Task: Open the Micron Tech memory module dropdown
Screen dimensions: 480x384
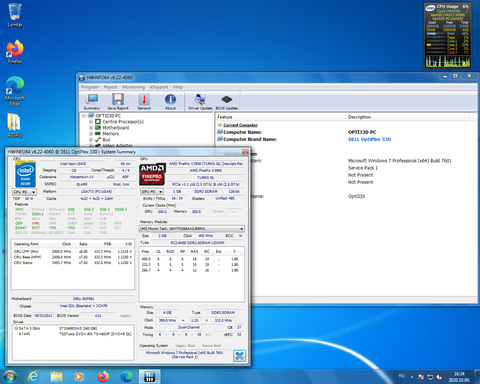Action: (192, 229)
